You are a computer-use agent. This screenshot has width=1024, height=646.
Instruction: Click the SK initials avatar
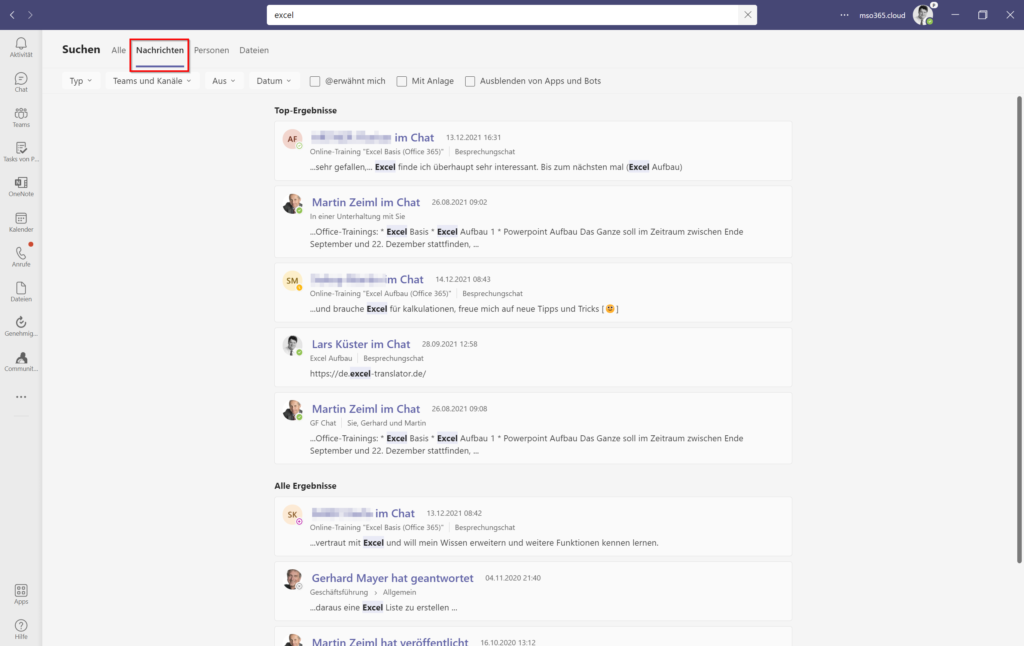pyautogui.click(x=292, y=514)
